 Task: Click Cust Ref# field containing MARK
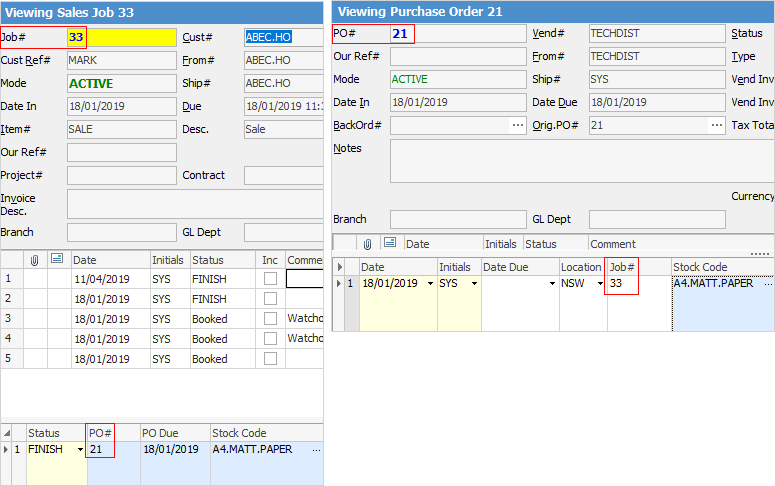pos(122,60)
